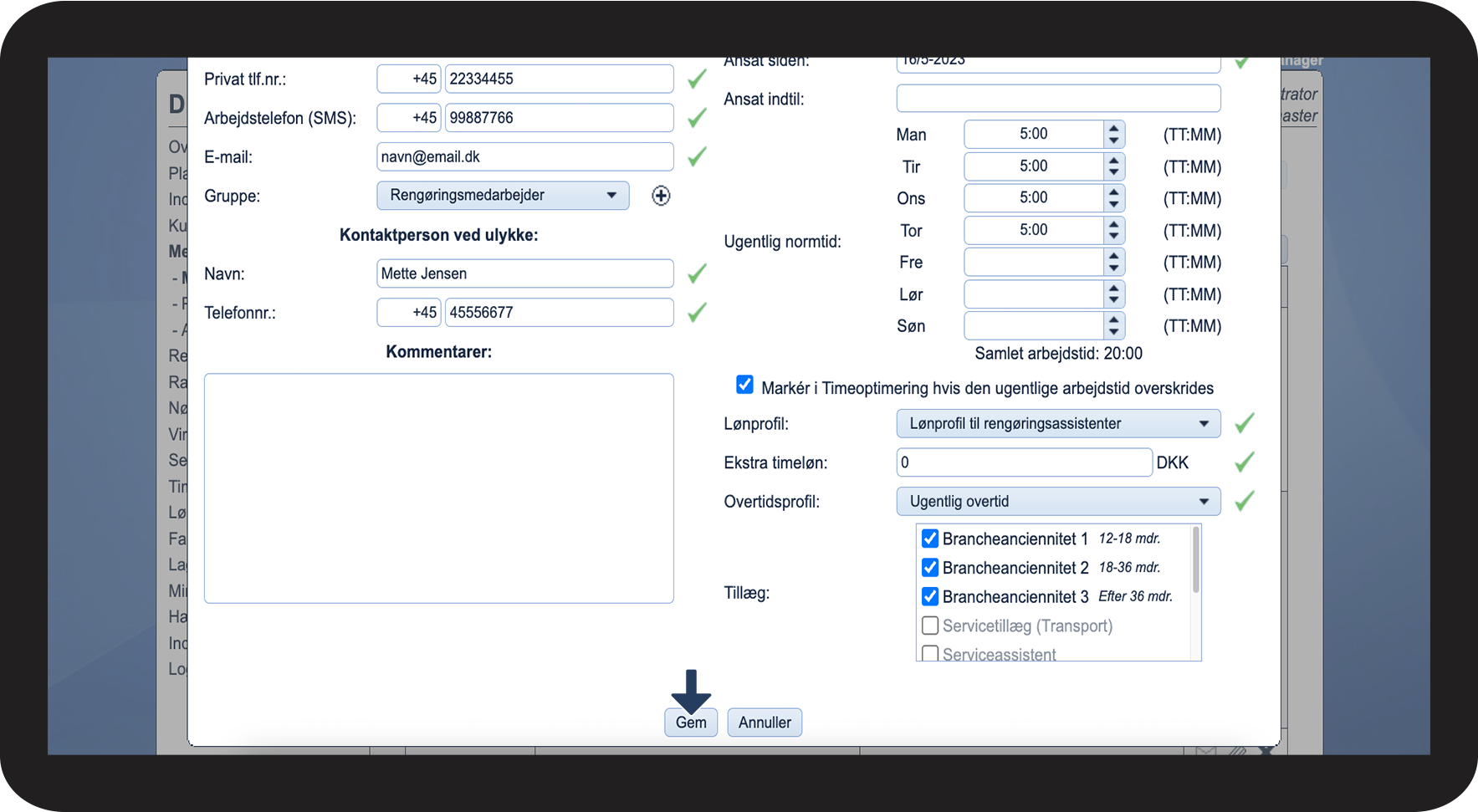This screenshot has height=812, width=1478.
Task: Uncheck Brancheanciennitet 3 supplement
Action: (930, 596)
